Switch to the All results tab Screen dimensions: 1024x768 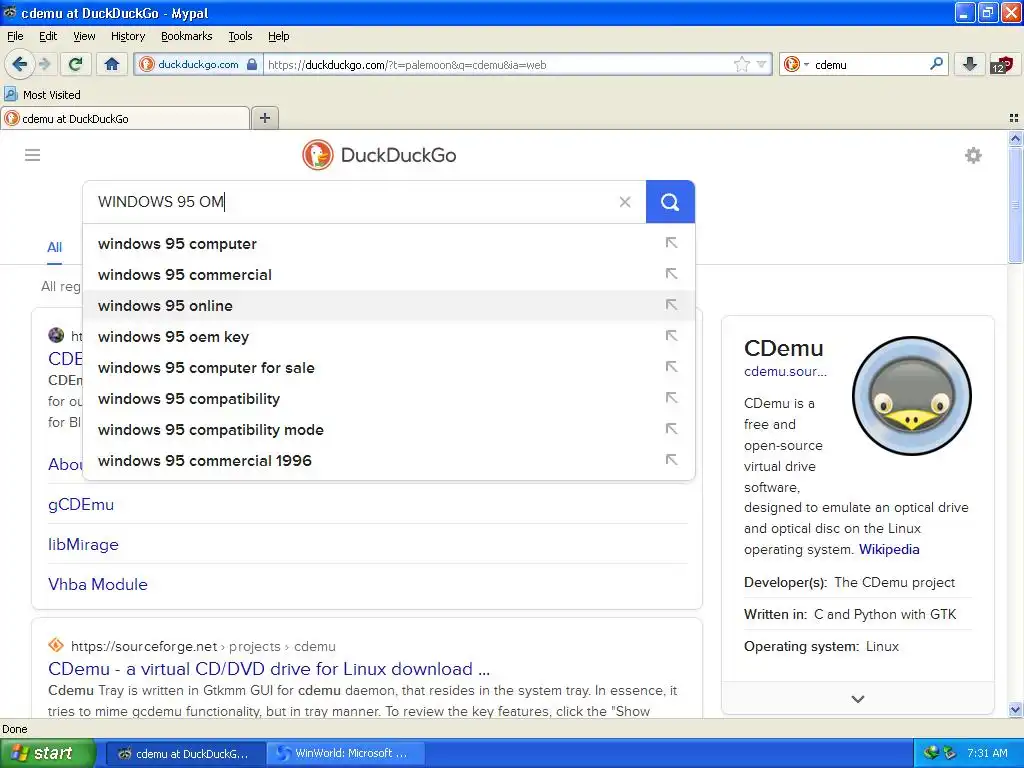[54, 248]
